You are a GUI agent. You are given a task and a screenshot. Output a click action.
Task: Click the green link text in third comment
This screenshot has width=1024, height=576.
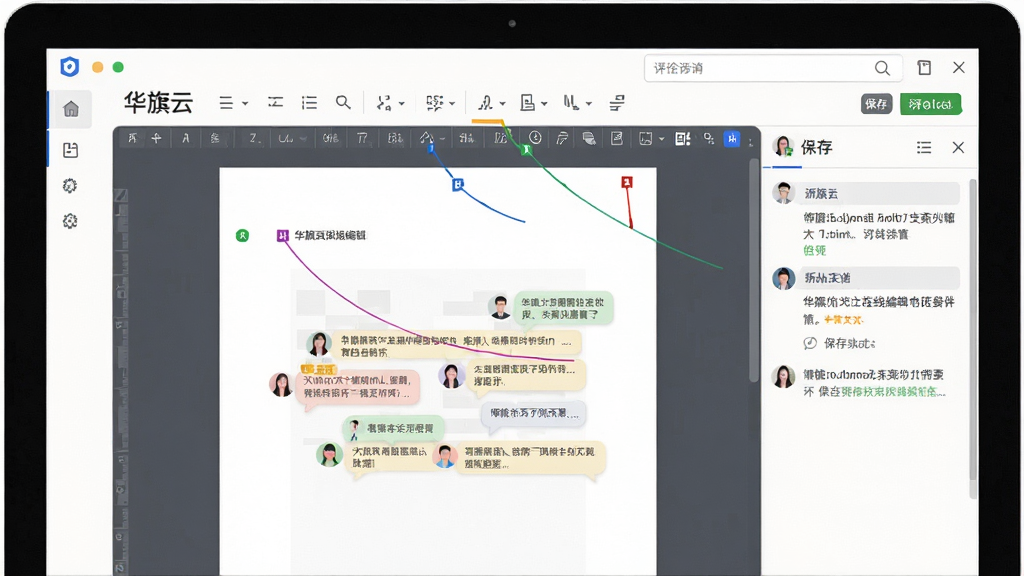893,391
